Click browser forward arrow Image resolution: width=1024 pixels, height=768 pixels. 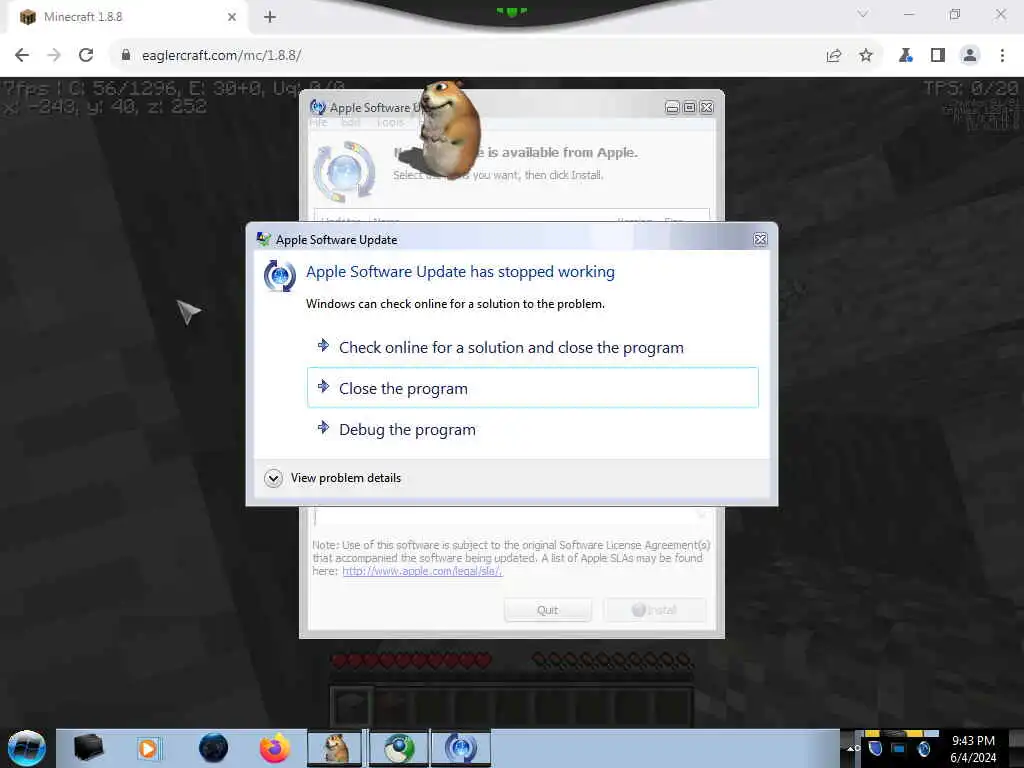54,56
